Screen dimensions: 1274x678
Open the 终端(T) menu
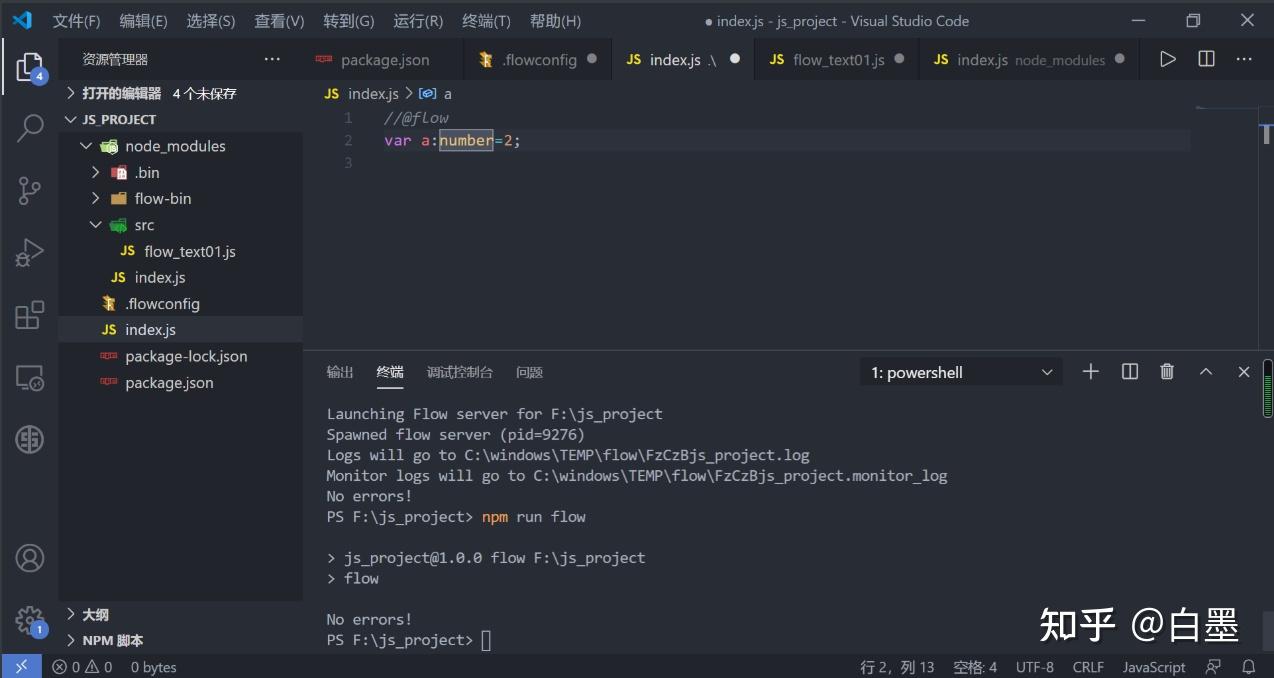click(x=486, y=21)
